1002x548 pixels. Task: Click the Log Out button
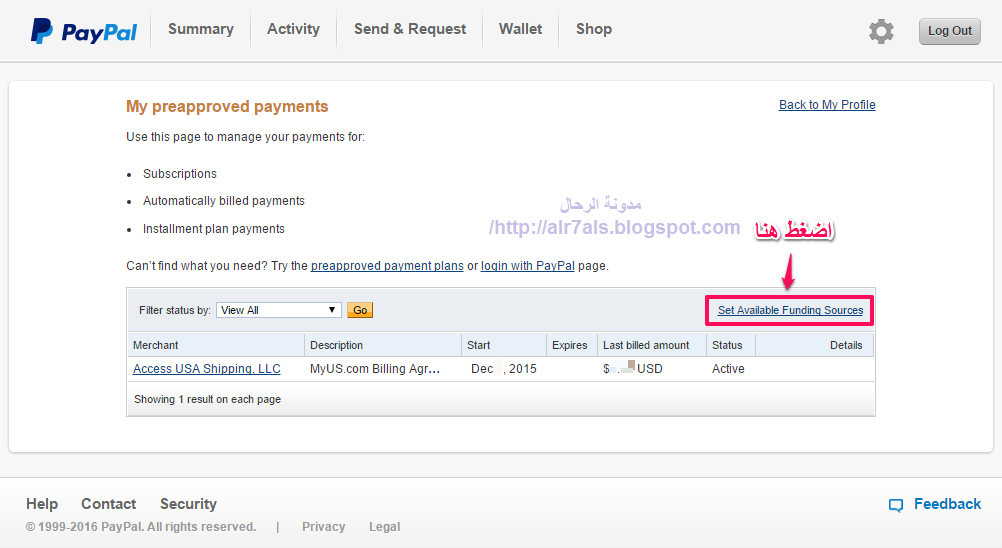pyautogui.click(x=950, y=31)
